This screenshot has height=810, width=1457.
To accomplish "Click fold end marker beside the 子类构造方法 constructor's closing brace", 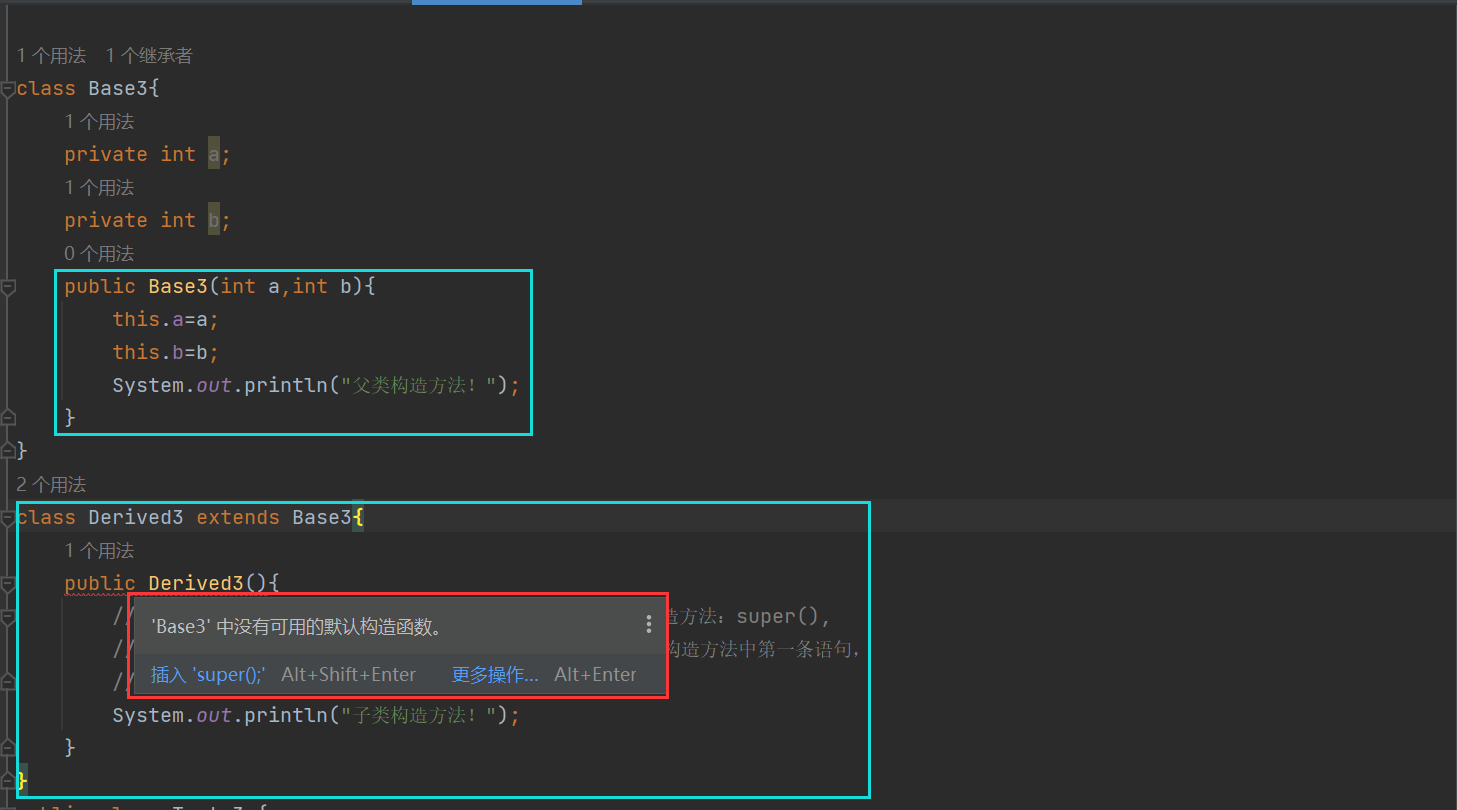I will point(8,747).
